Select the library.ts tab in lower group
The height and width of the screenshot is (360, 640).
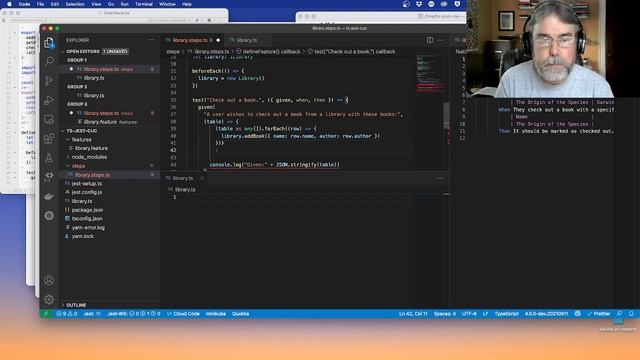182,178
